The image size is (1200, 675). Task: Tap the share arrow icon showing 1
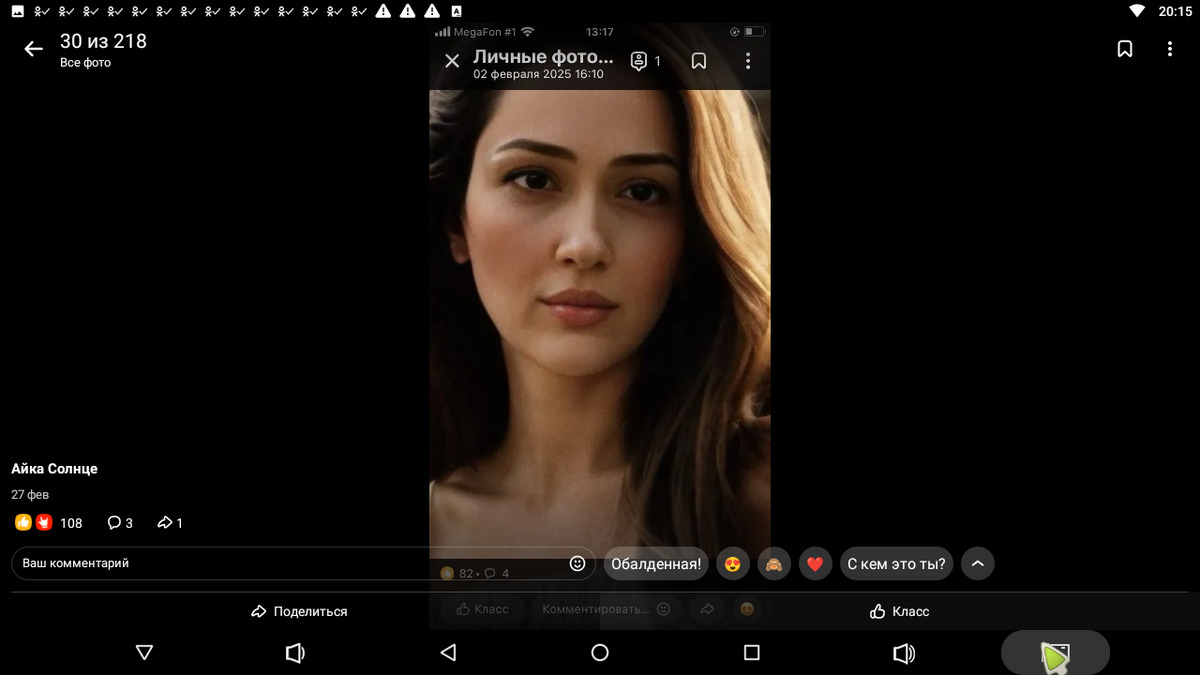172,523
